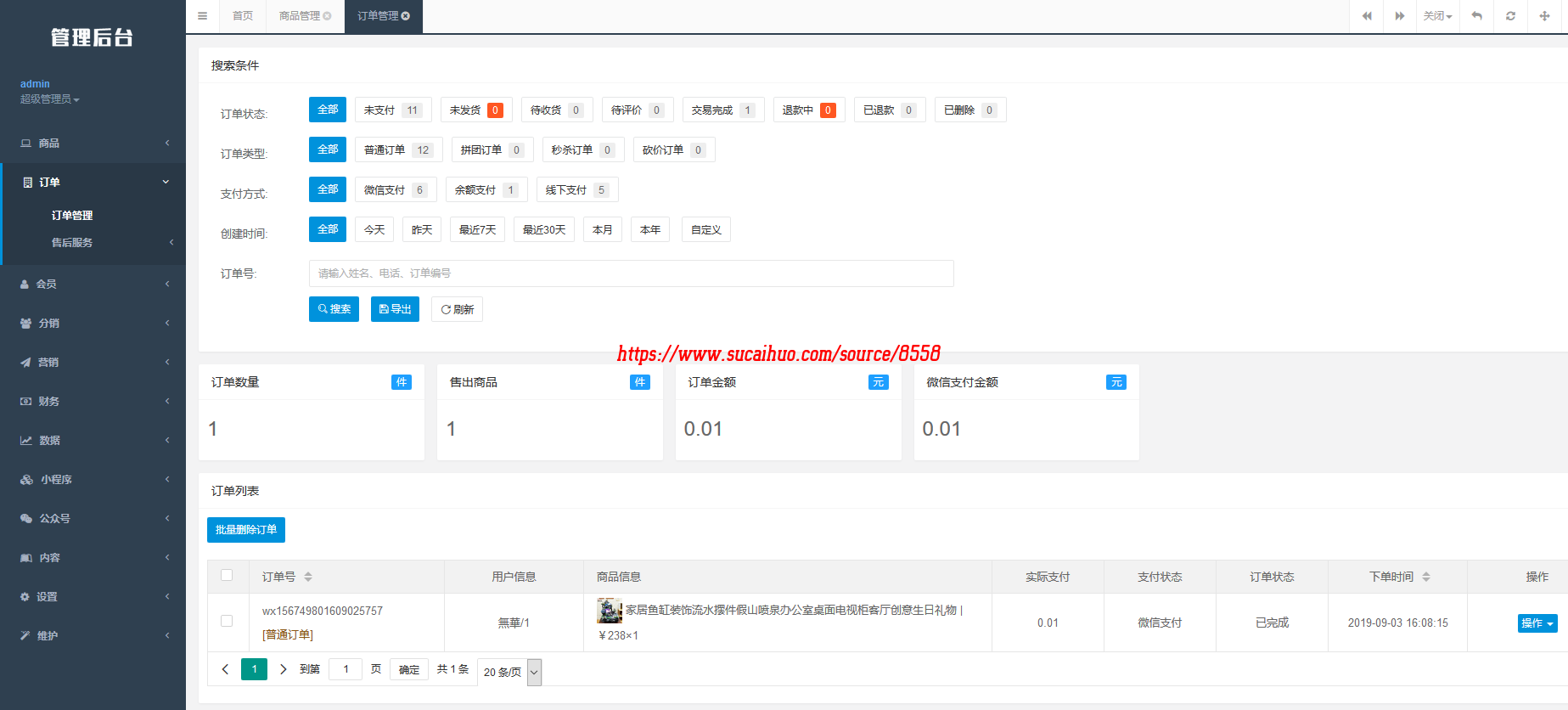Filter creation time by 本月
Viewport: 1568px width, 710px height.
(x=603, y=229)
